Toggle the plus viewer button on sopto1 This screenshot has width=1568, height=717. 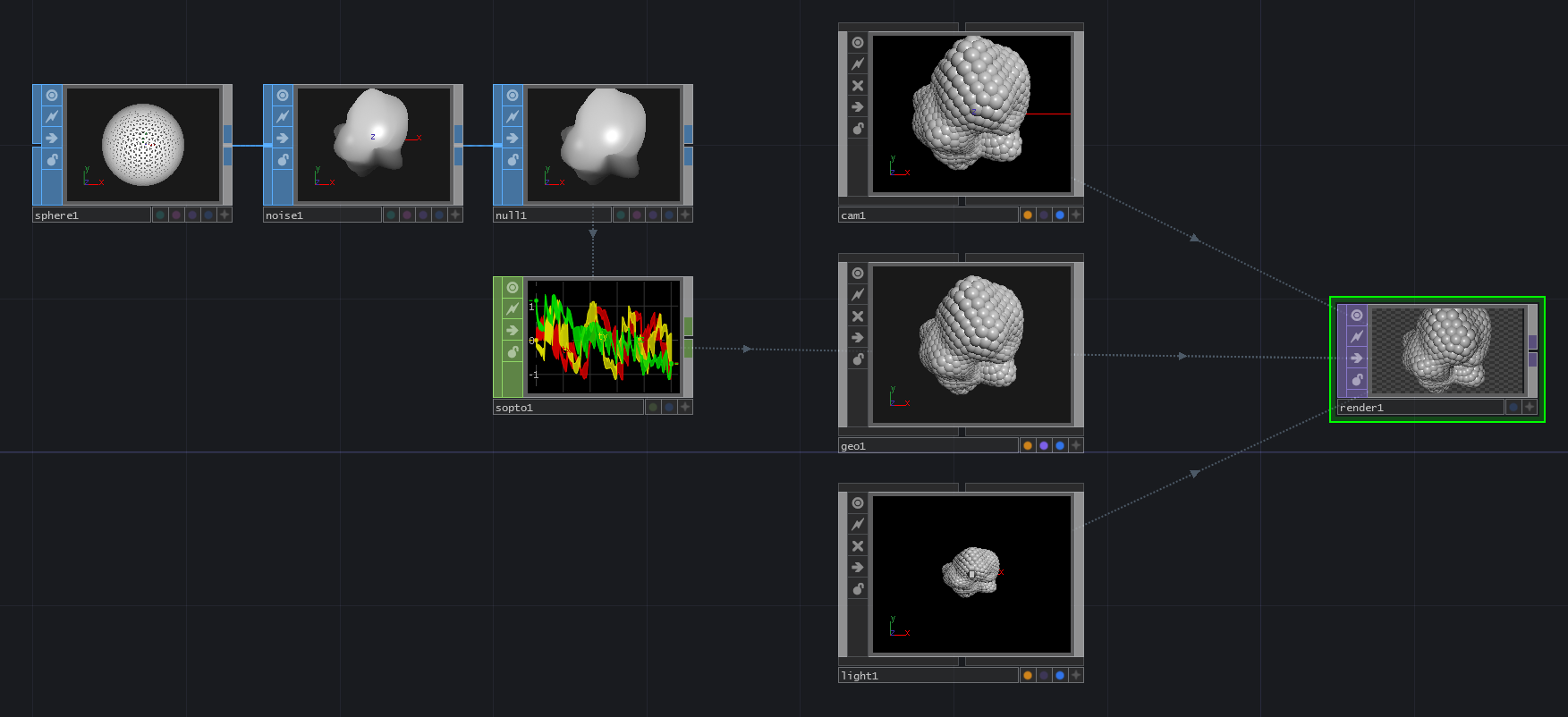(685, 408)
